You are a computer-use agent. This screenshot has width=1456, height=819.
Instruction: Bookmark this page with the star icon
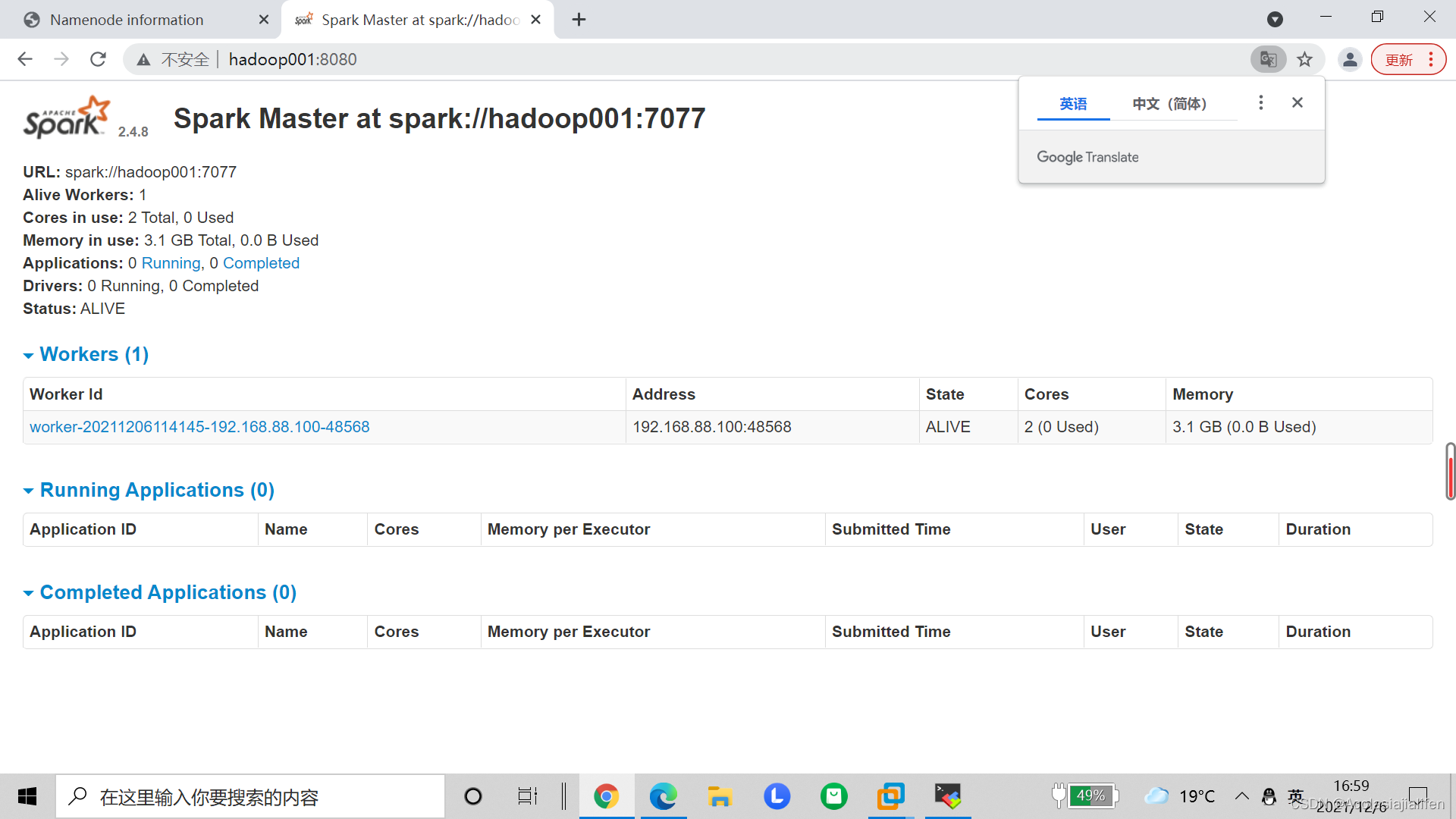pyautogui.click(x=1304, y=59)
